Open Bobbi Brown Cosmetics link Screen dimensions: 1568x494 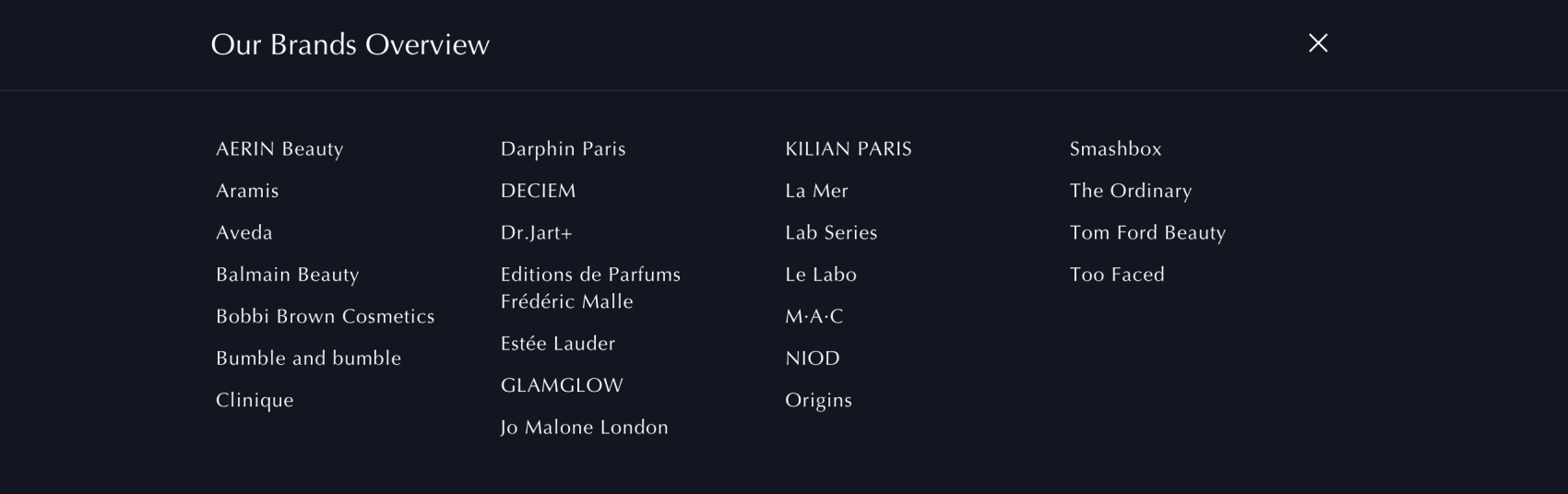(x=325, y=316)
